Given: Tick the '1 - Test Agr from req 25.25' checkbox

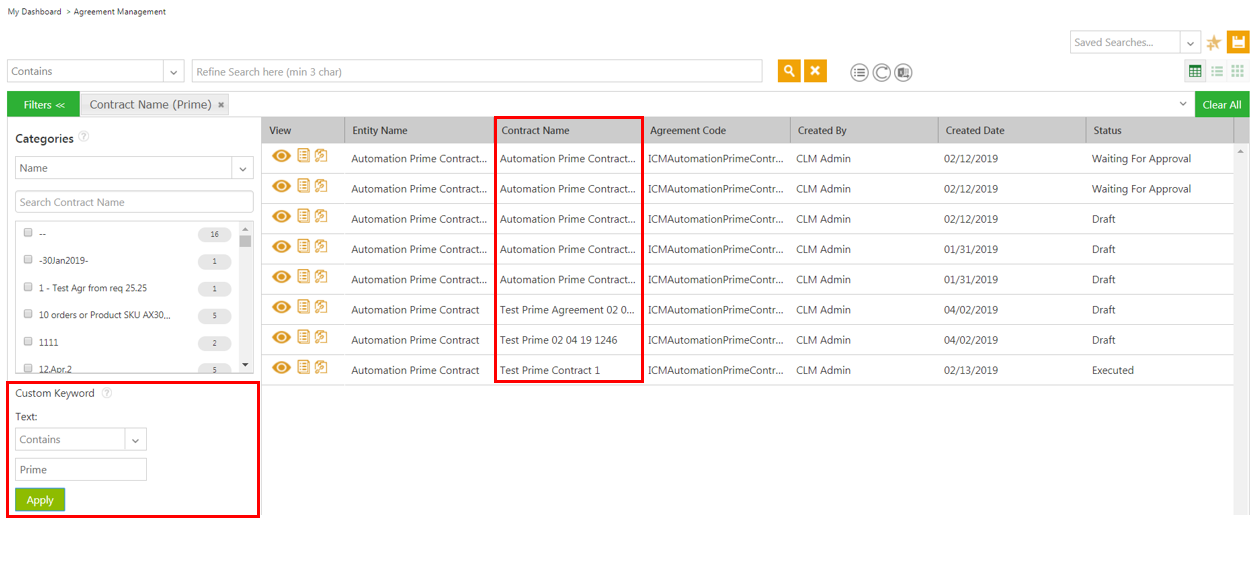Looking at the screenshot, I should (28, 287).
